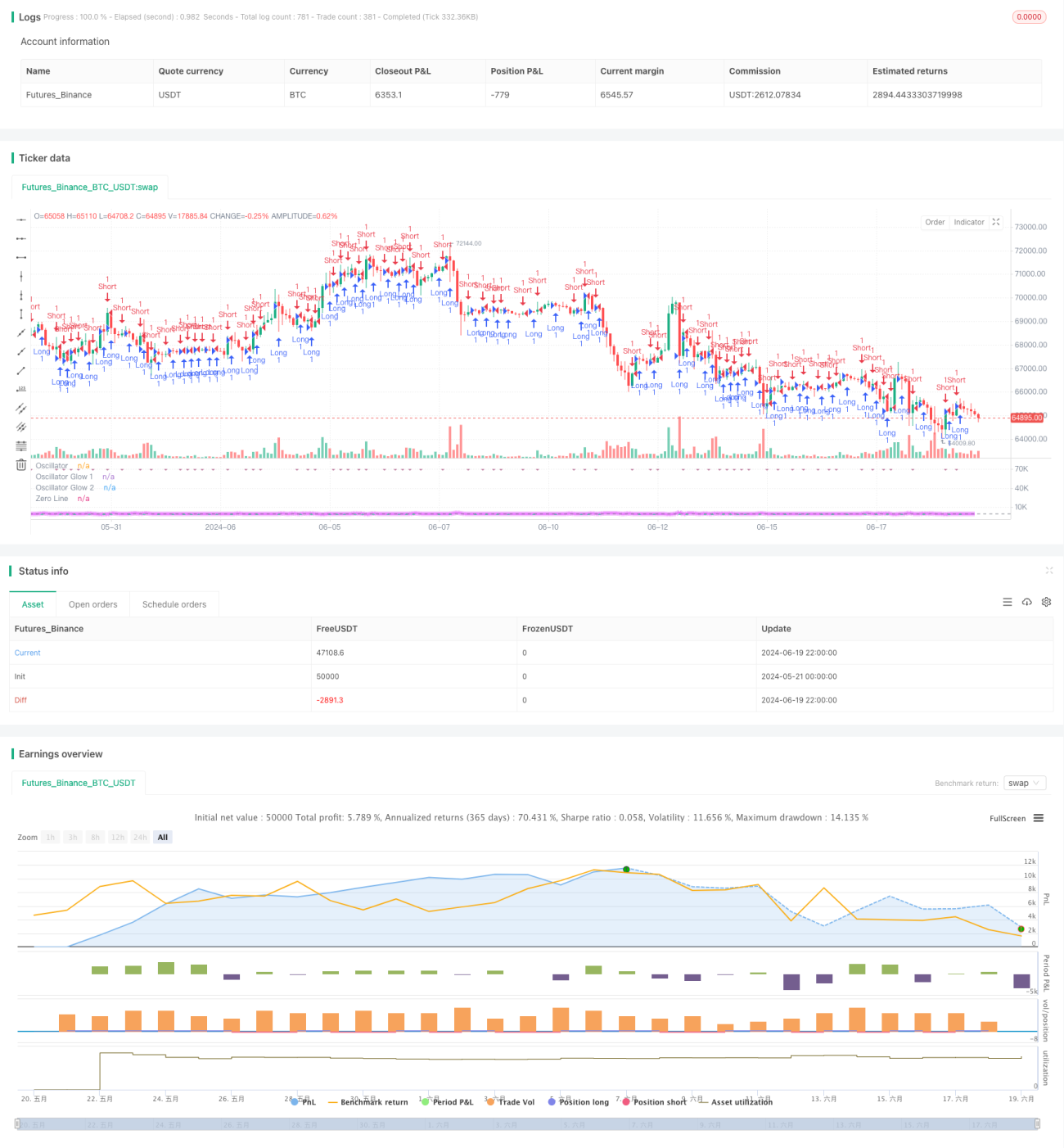Image resolution: width=1064 pixels, height=1148 pixels.
Task: Select the vertical straight line drawing tool
Action: [x=21, y=276]
